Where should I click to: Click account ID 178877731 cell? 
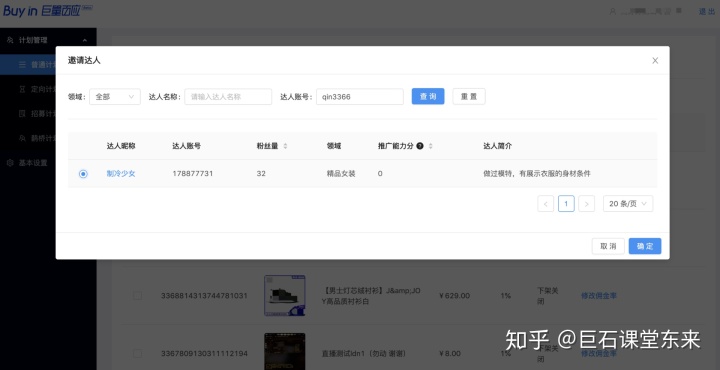[193, 174]
